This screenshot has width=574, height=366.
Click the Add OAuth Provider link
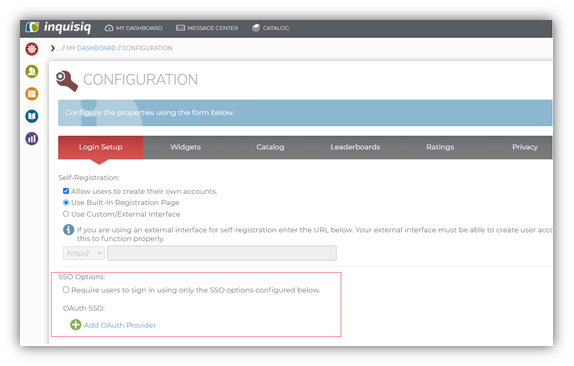120,325
